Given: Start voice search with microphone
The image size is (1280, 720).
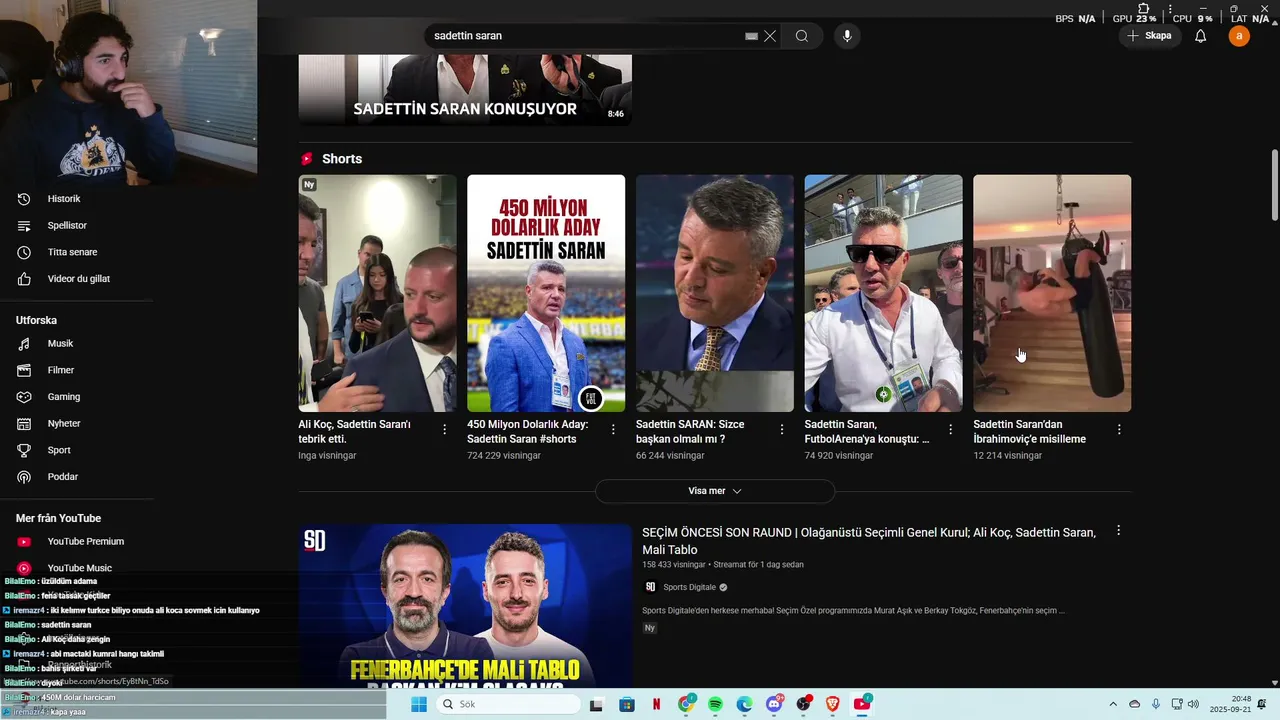Looking at the screenshot, I should pos(847,36).
